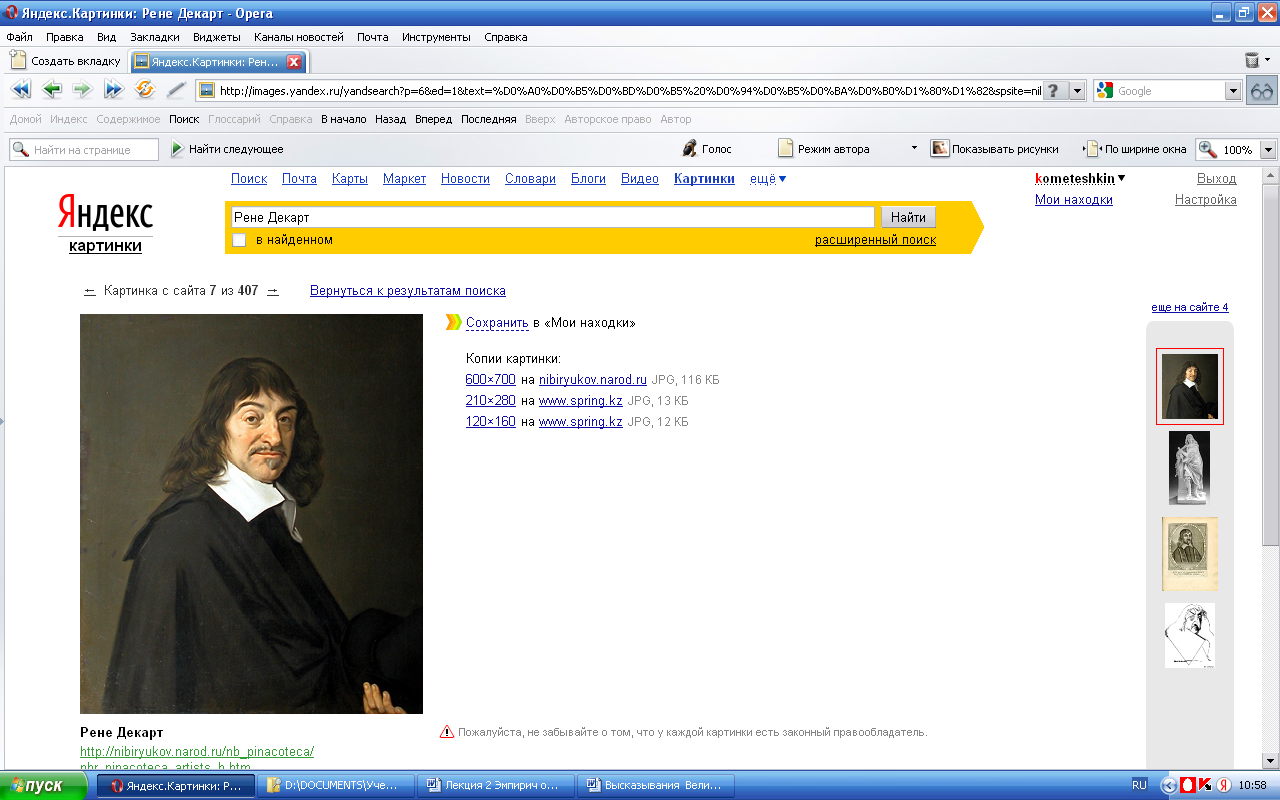The width and height of the screenshot is (1280, 800).
Task: Click the yellow arrows icon beside Сохранить
Action: point(454,322)
